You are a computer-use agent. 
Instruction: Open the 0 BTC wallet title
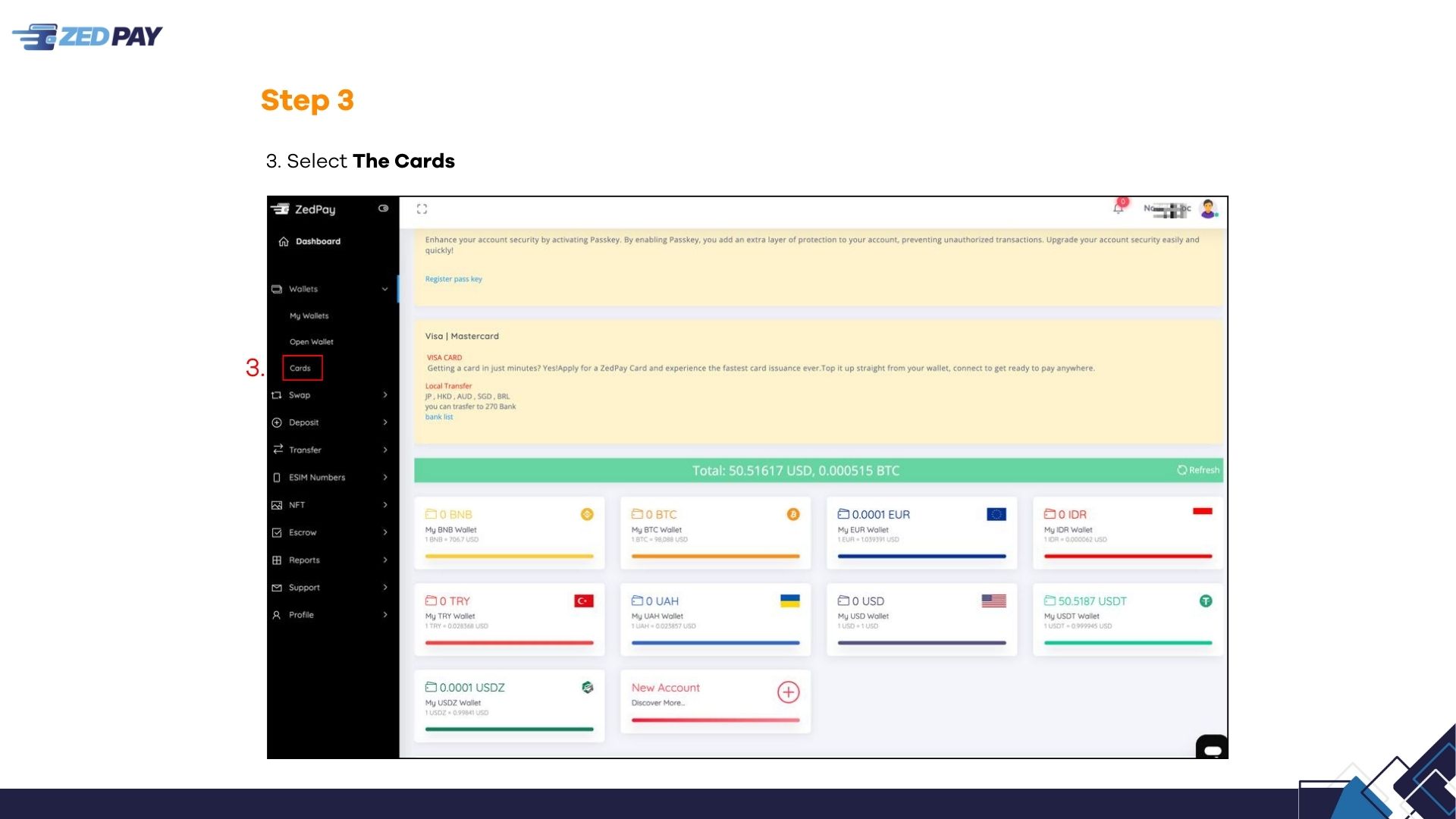(x=654, y=514)
